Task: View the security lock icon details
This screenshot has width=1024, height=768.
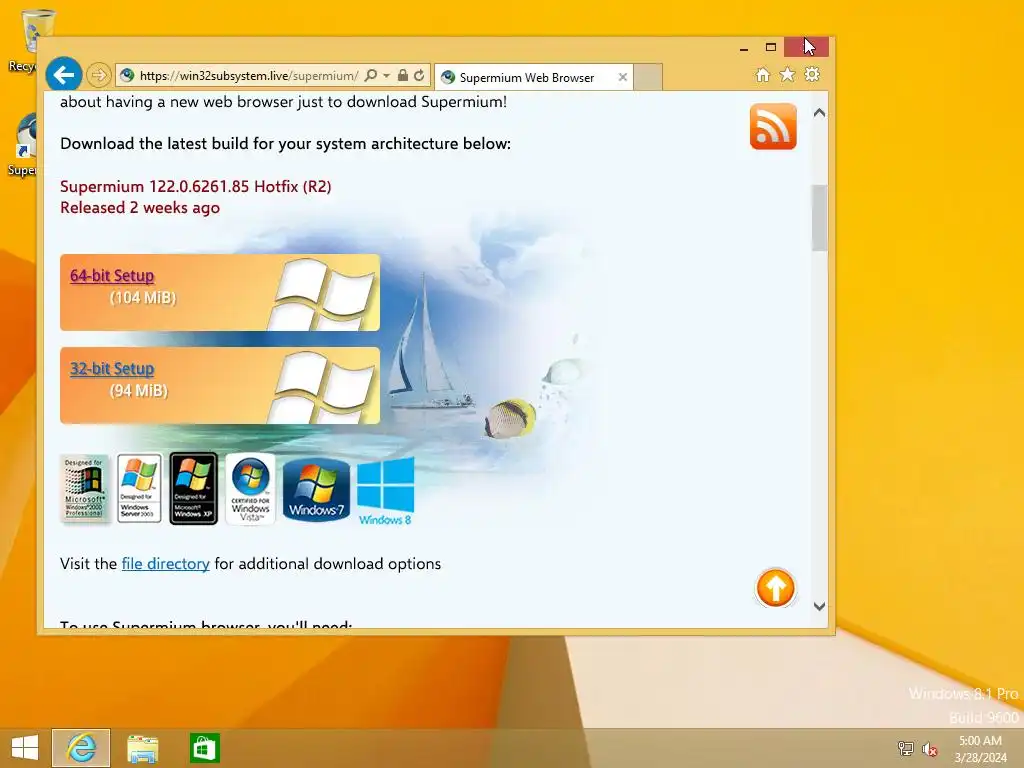Action: click(403, 76)
